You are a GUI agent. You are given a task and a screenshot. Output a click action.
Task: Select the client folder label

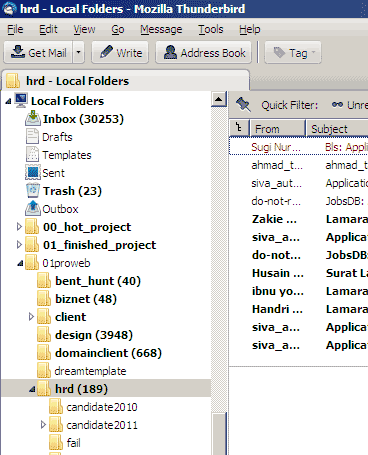click(x=71, y=317)
